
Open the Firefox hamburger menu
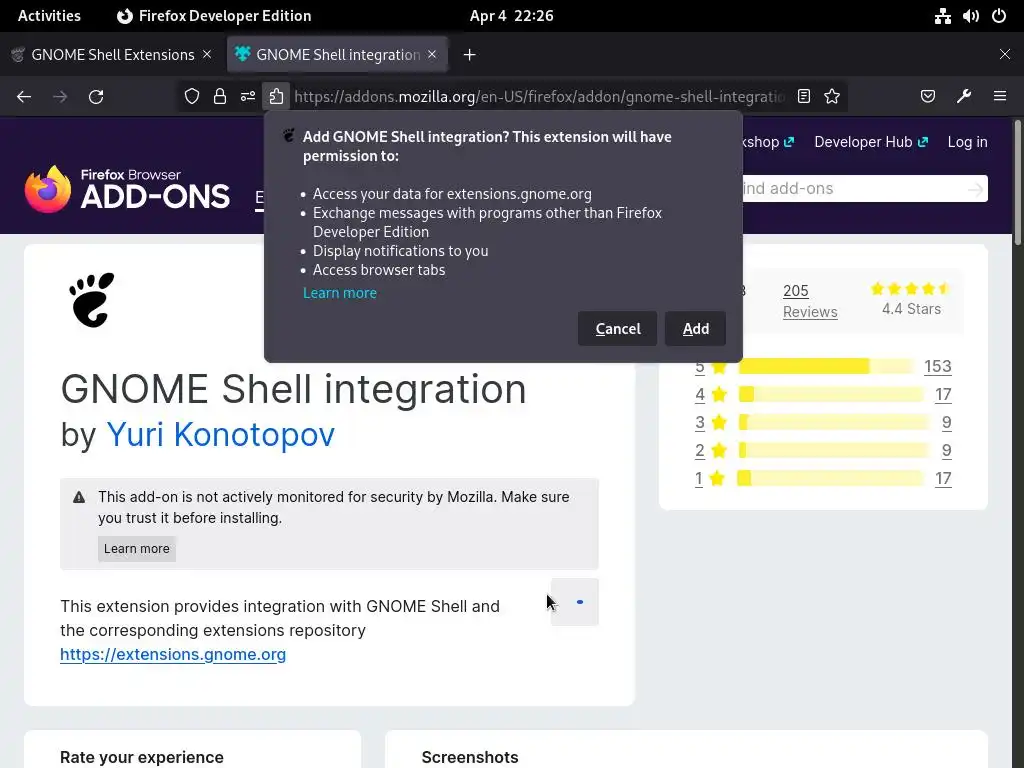(x=1000, y=97)
